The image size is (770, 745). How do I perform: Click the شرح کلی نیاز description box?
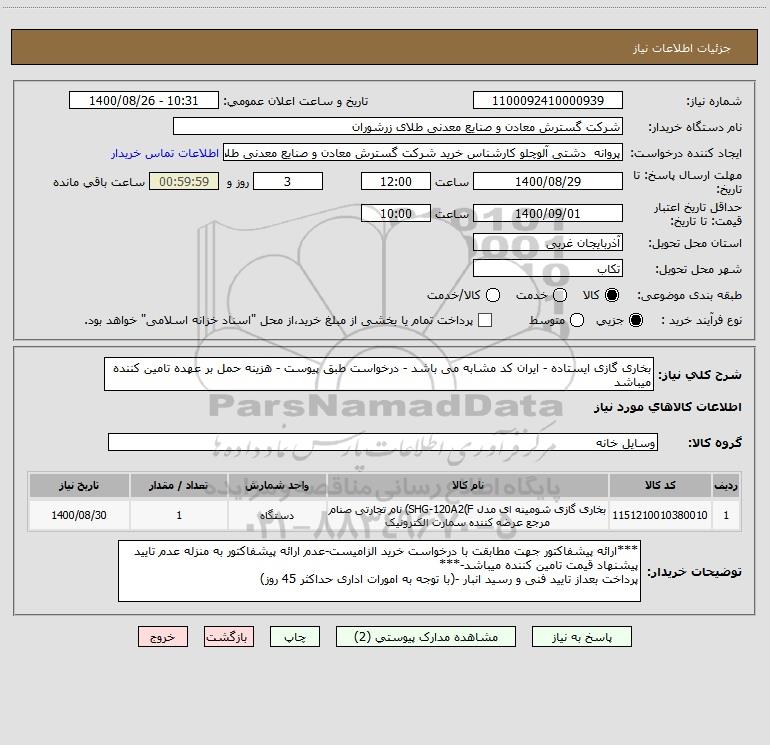(x=379, y=374)
